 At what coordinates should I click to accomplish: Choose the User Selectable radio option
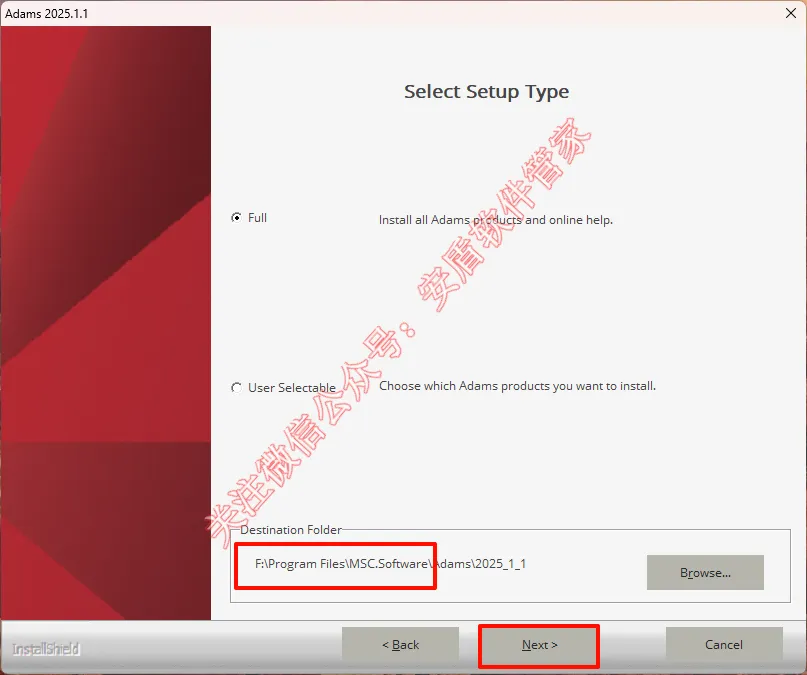click(236, 387)
